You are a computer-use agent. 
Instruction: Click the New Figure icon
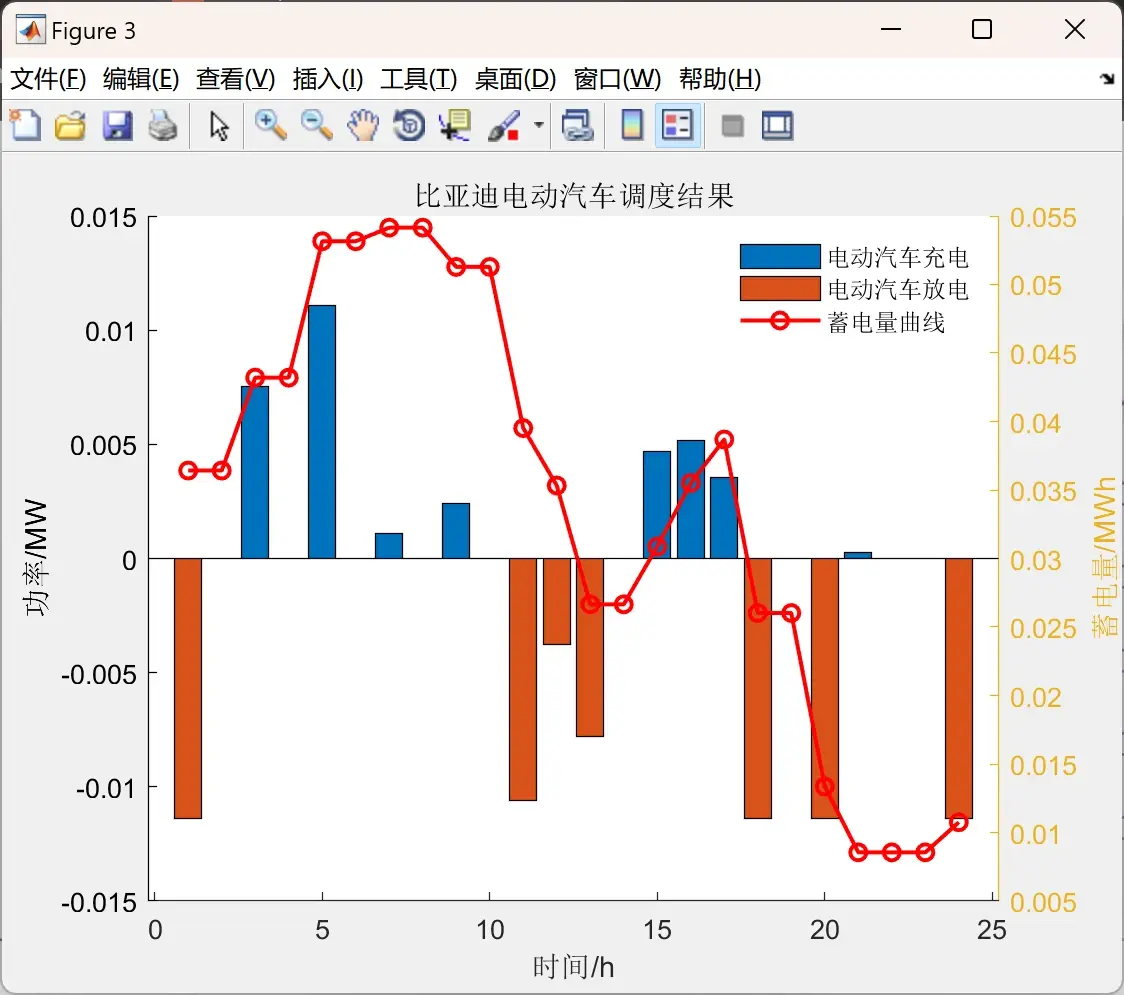[26, 125]
